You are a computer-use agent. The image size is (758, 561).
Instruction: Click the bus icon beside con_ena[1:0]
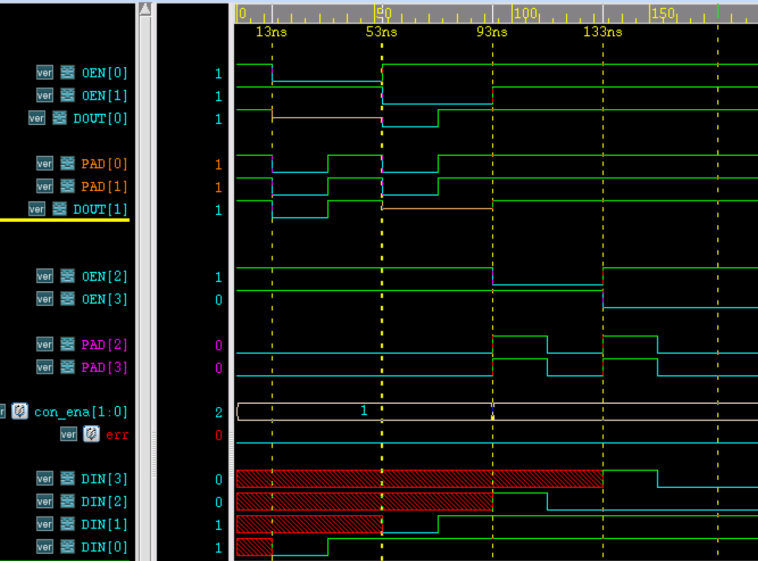[19, 411]
